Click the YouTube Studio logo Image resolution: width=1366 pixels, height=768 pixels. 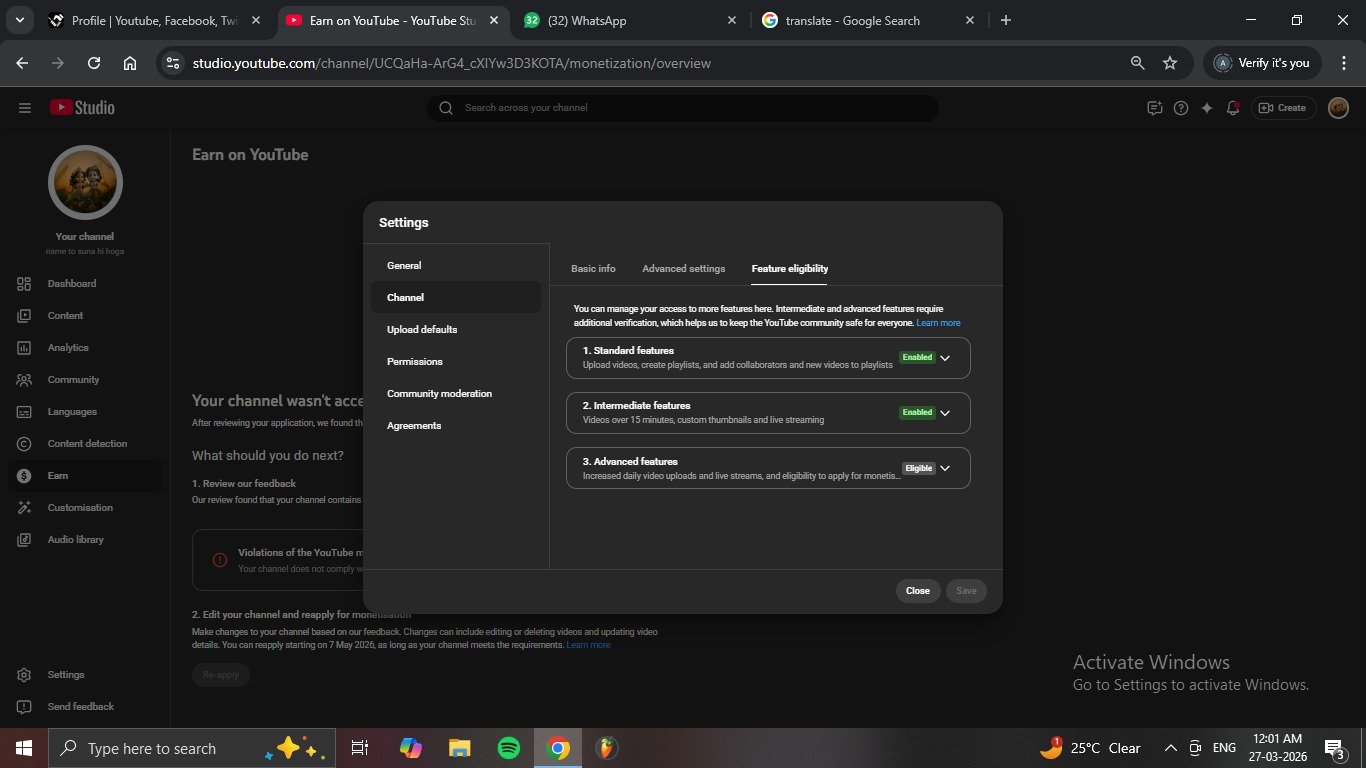[x=82, y=108]
